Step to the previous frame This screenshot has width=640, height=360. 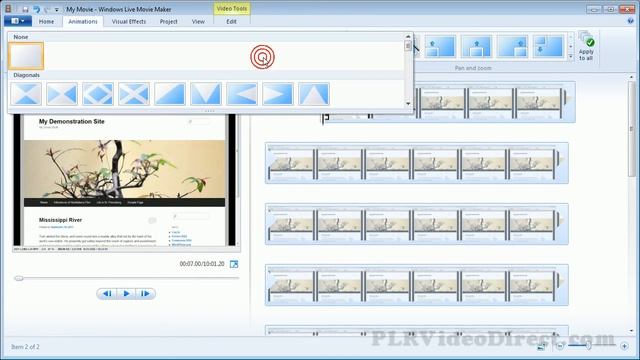pos(107,293)
